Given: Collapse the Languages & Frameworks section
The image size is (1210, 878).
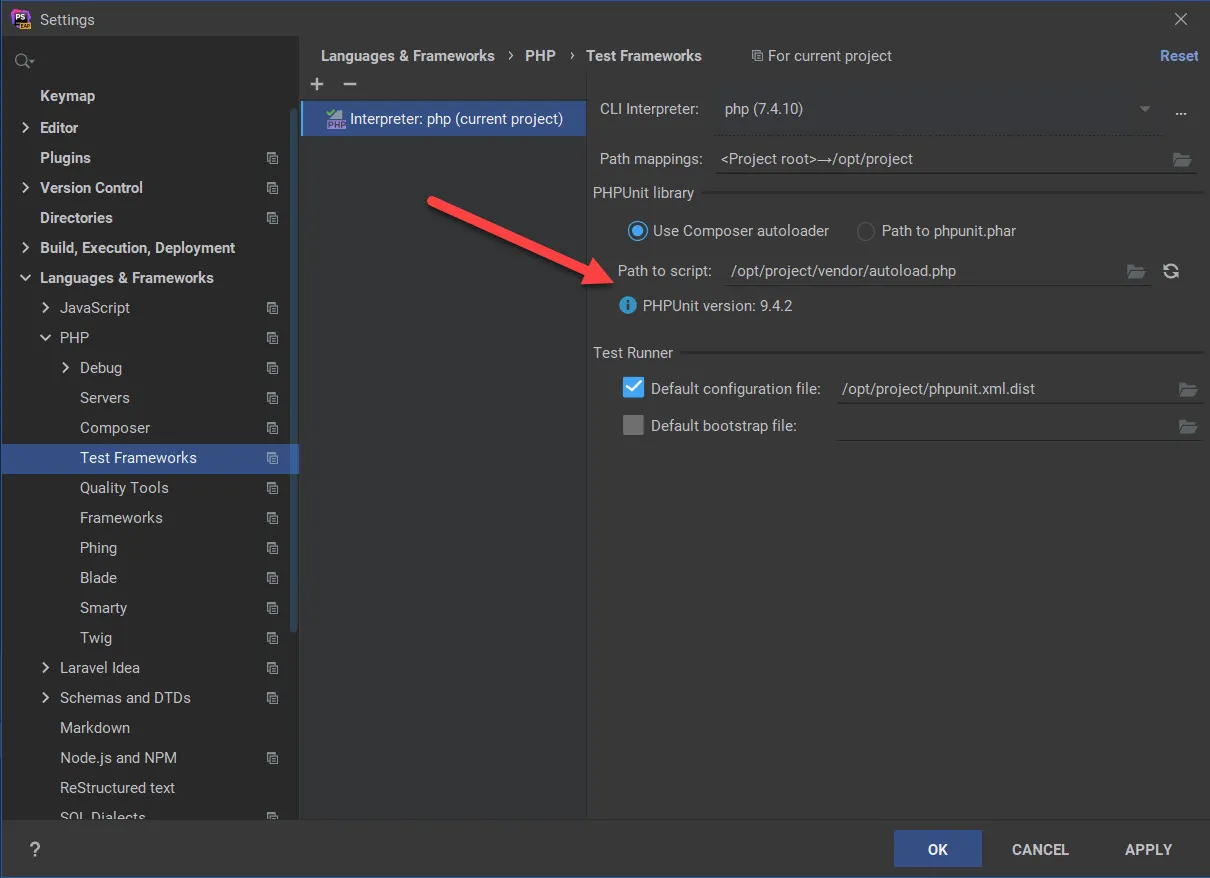Looking at the screenshot, I should [25, 278].
